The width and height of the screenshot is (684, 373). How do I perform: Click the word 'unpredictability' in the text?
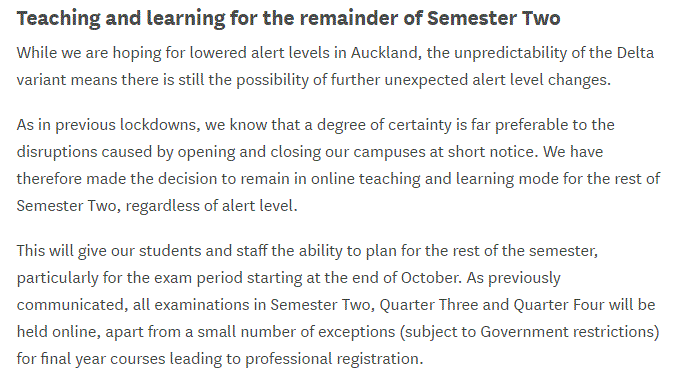(x=510, y=53)
